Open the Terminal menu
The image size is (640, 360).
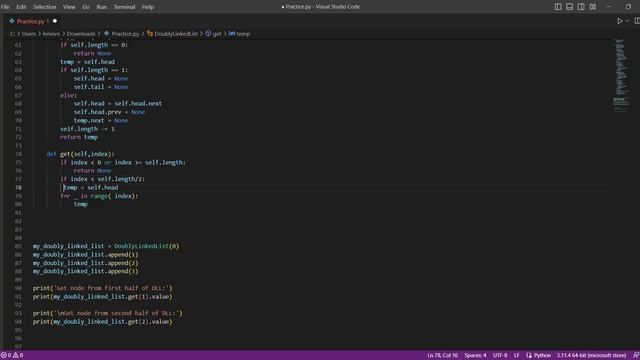(124, 7)
